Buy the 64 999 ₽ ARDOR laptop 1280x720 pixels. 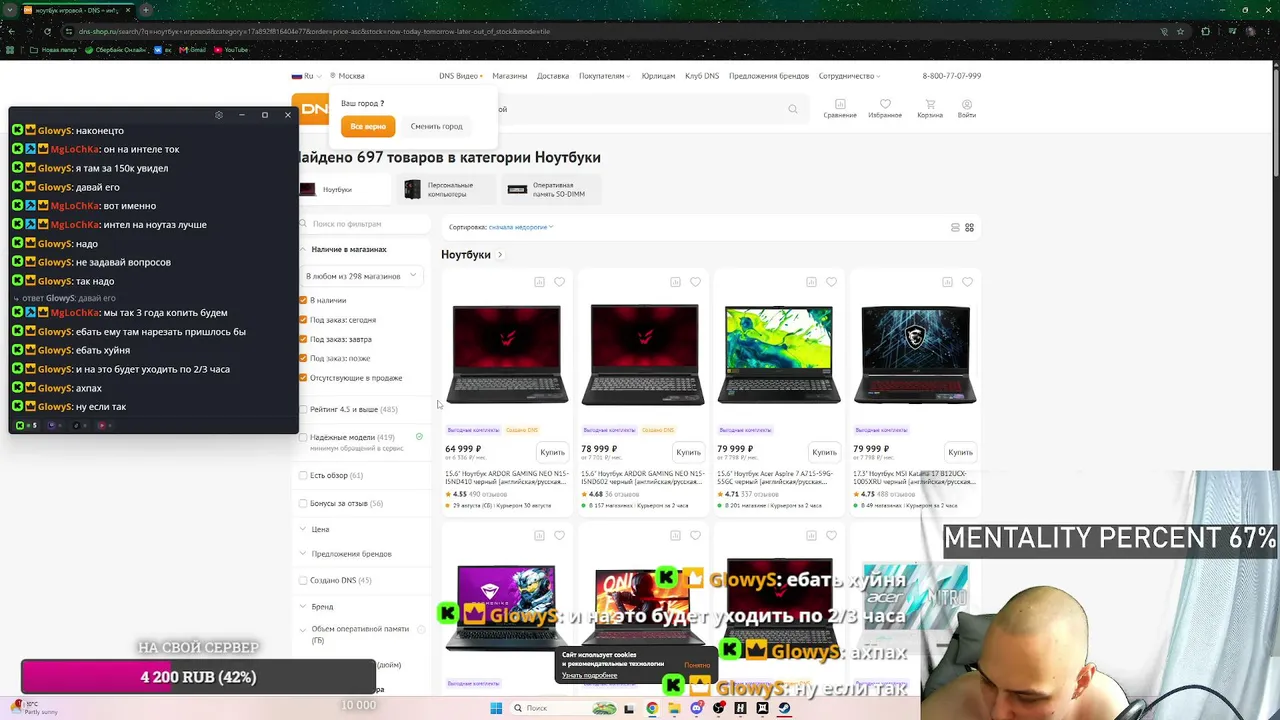pos(552,452)
